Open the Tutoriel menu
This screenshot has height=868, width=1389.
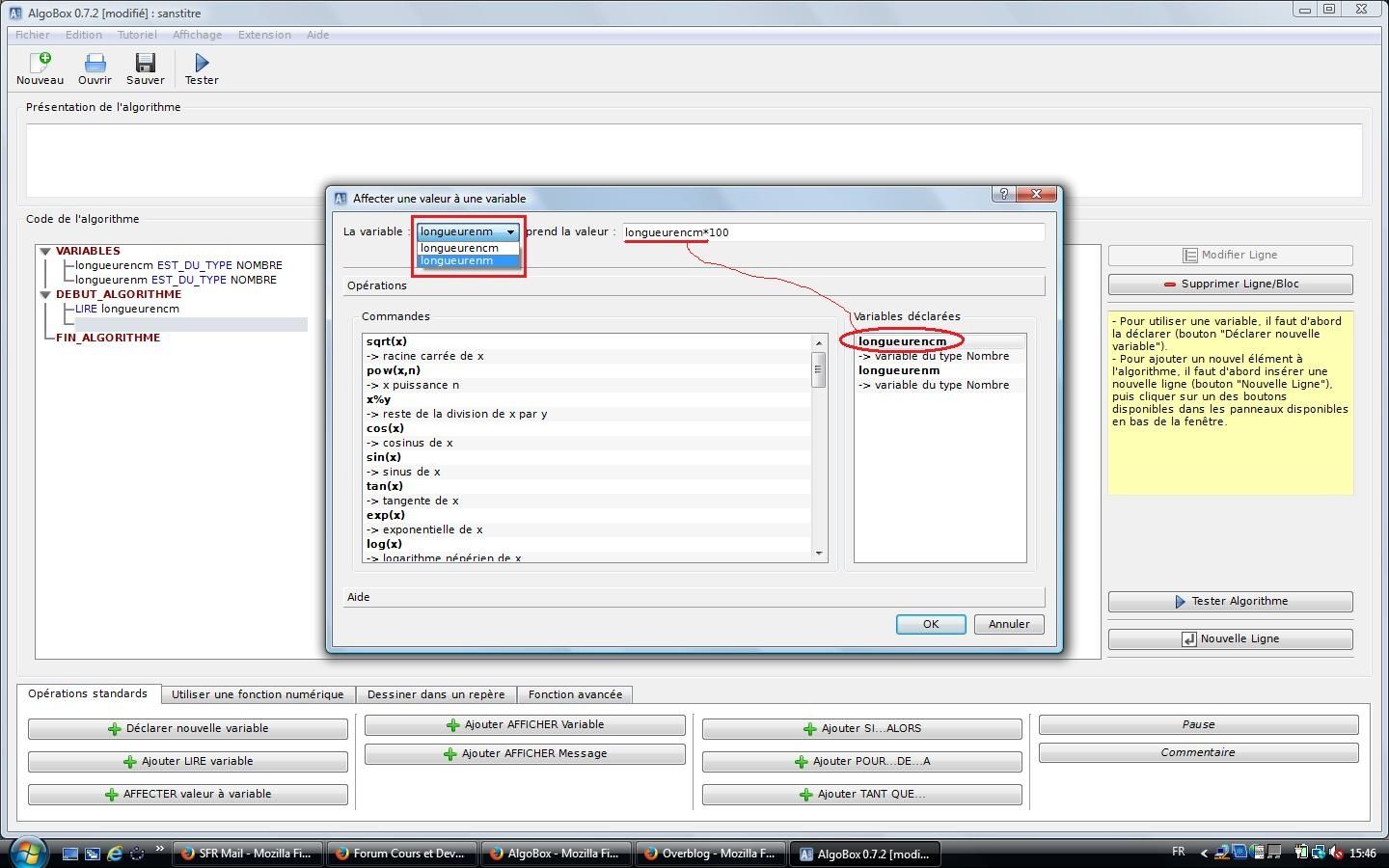click(x=137, y=35)
